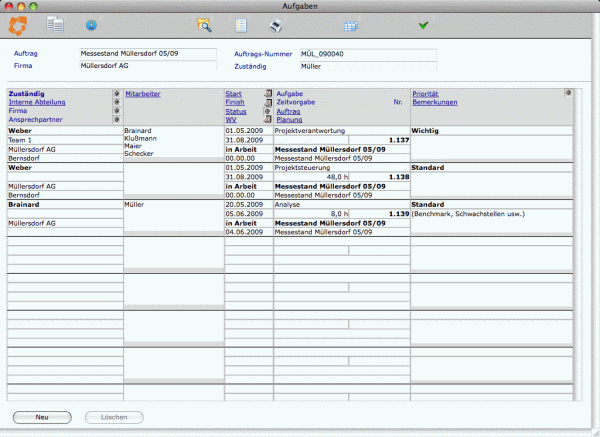Click the Bemerkungen header link

pos(435,102)
